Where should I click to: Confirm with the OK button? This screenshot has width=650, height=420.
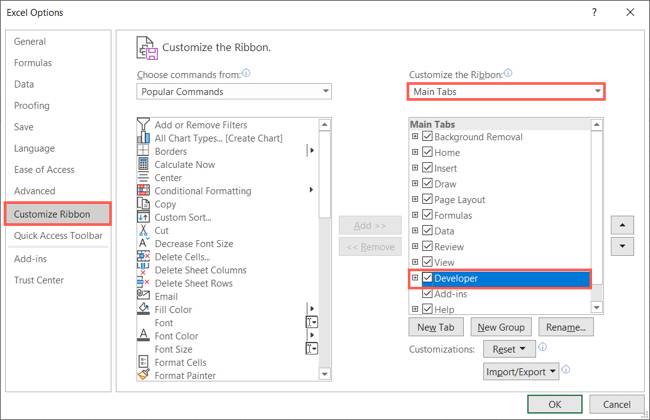coord(555,404)
